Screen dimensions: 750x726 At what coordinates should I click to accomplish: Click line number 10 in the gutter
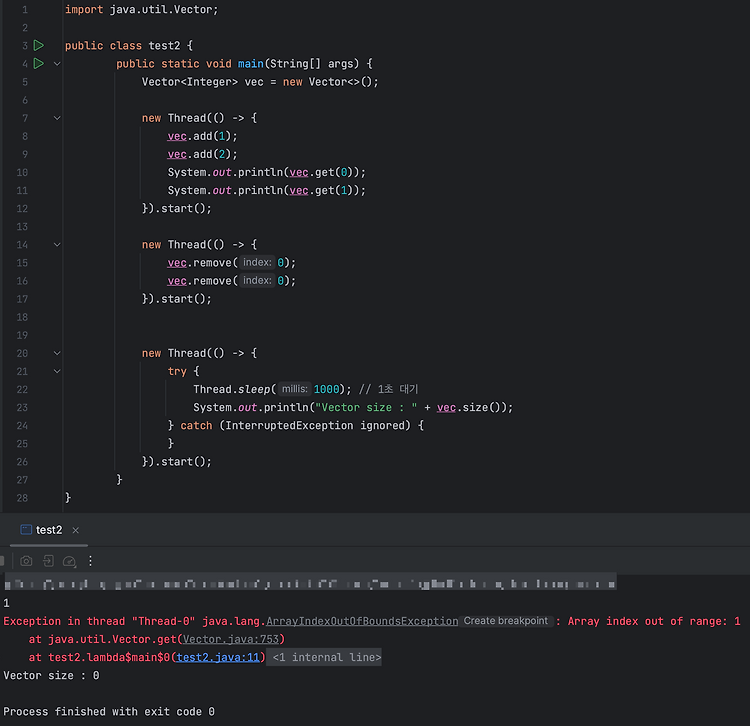click(x=22, y=172)
